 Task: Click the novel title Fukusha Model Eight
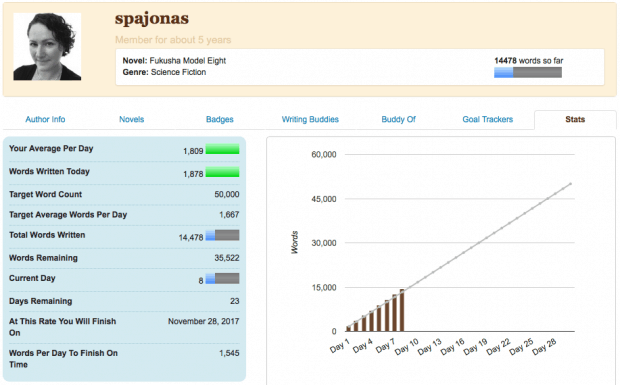tap(187, 60)
